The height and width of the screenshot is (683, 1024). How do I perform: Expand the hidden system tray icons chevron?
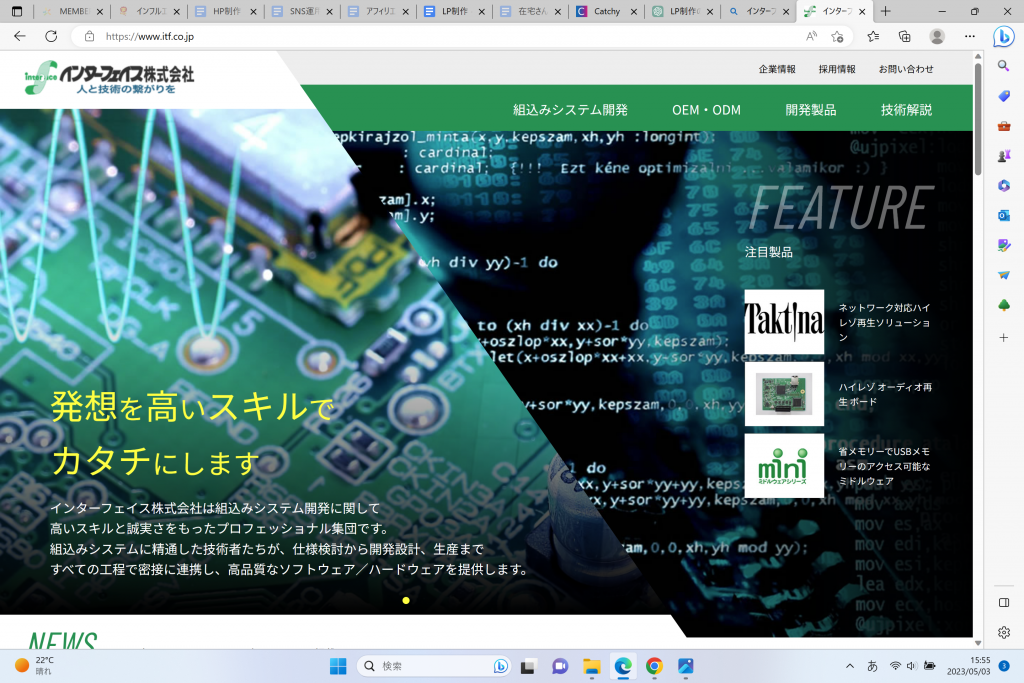pyautogui.click(x=850, y=666)
